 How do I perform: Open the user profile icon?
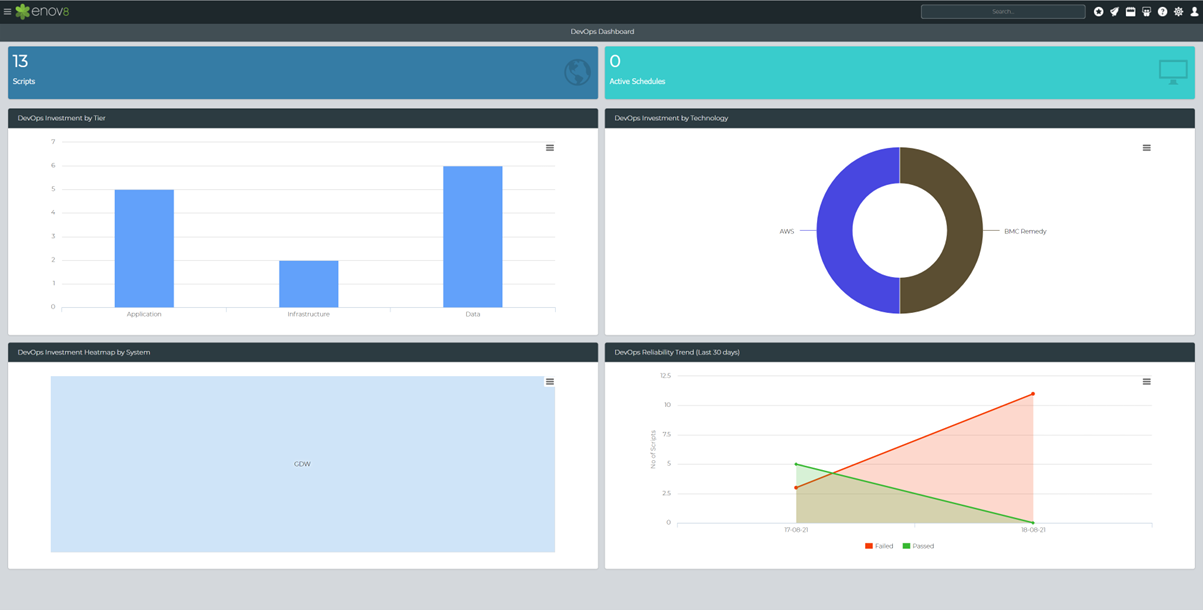tap(1195, 11)
